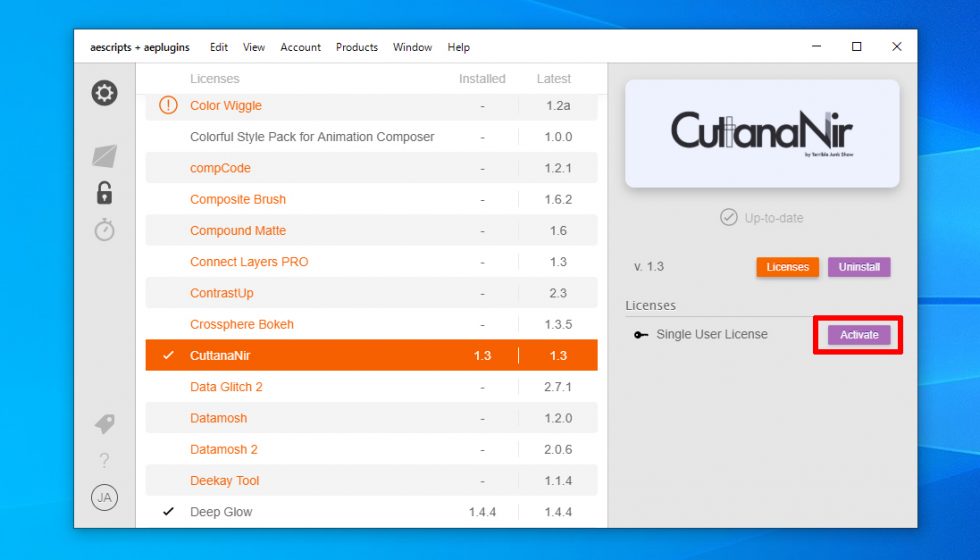Click the price tag icon in sidebar
Screen dimensions: 980x560
104,424
